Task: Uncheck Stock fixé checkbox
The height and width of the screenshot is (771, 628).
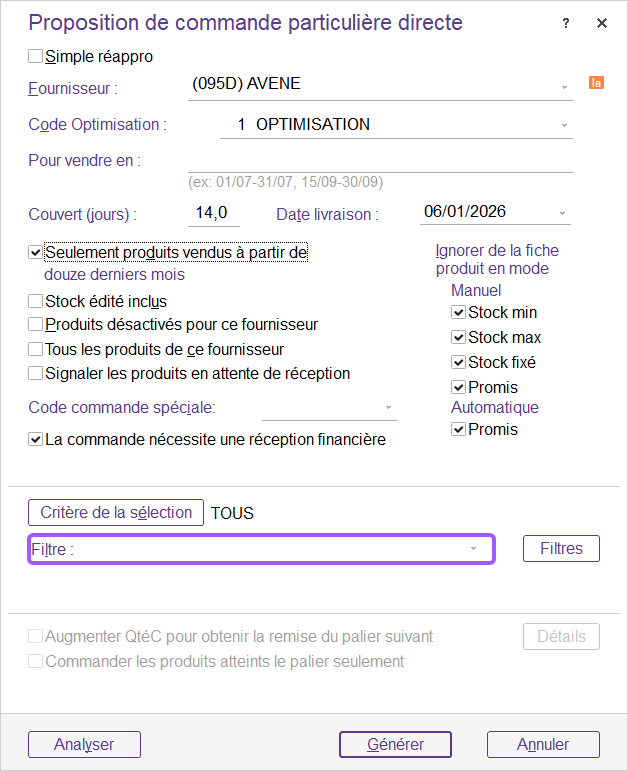Action: pos(459,363)
